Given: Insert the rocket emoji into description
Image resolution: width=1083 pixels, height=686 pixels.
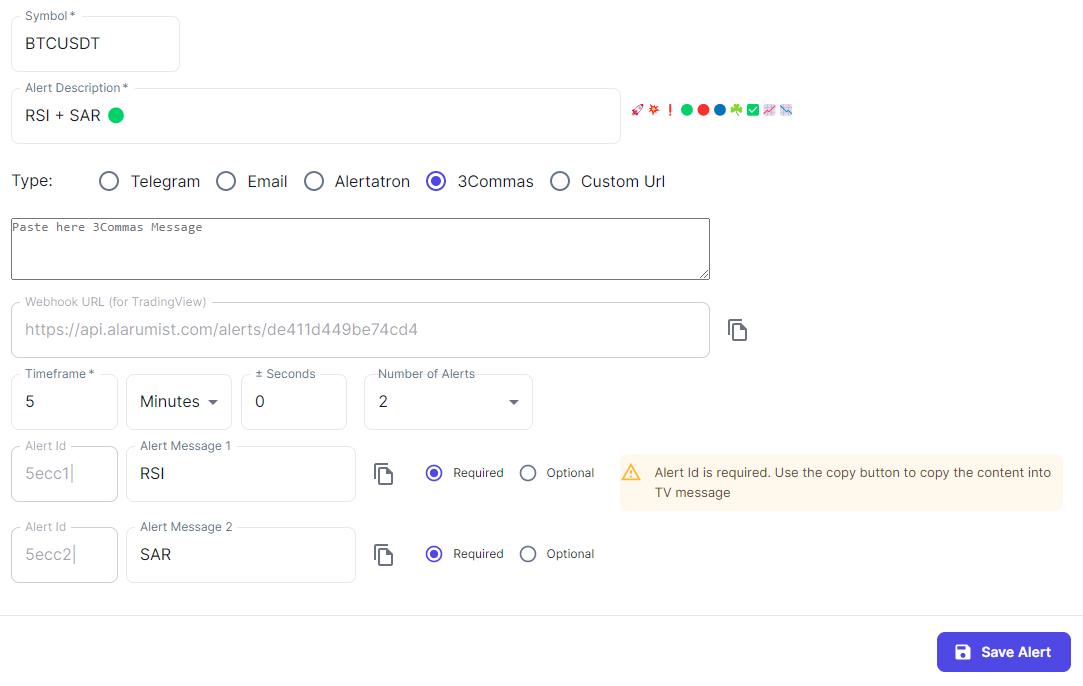Looking at the screenshot, I should 637,110.
